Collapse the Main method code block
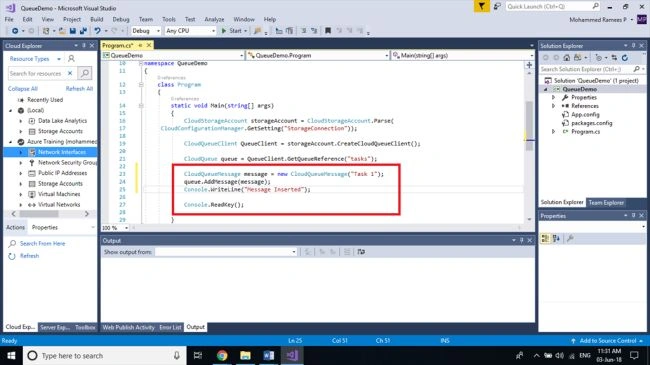 [x=141, y=106]
